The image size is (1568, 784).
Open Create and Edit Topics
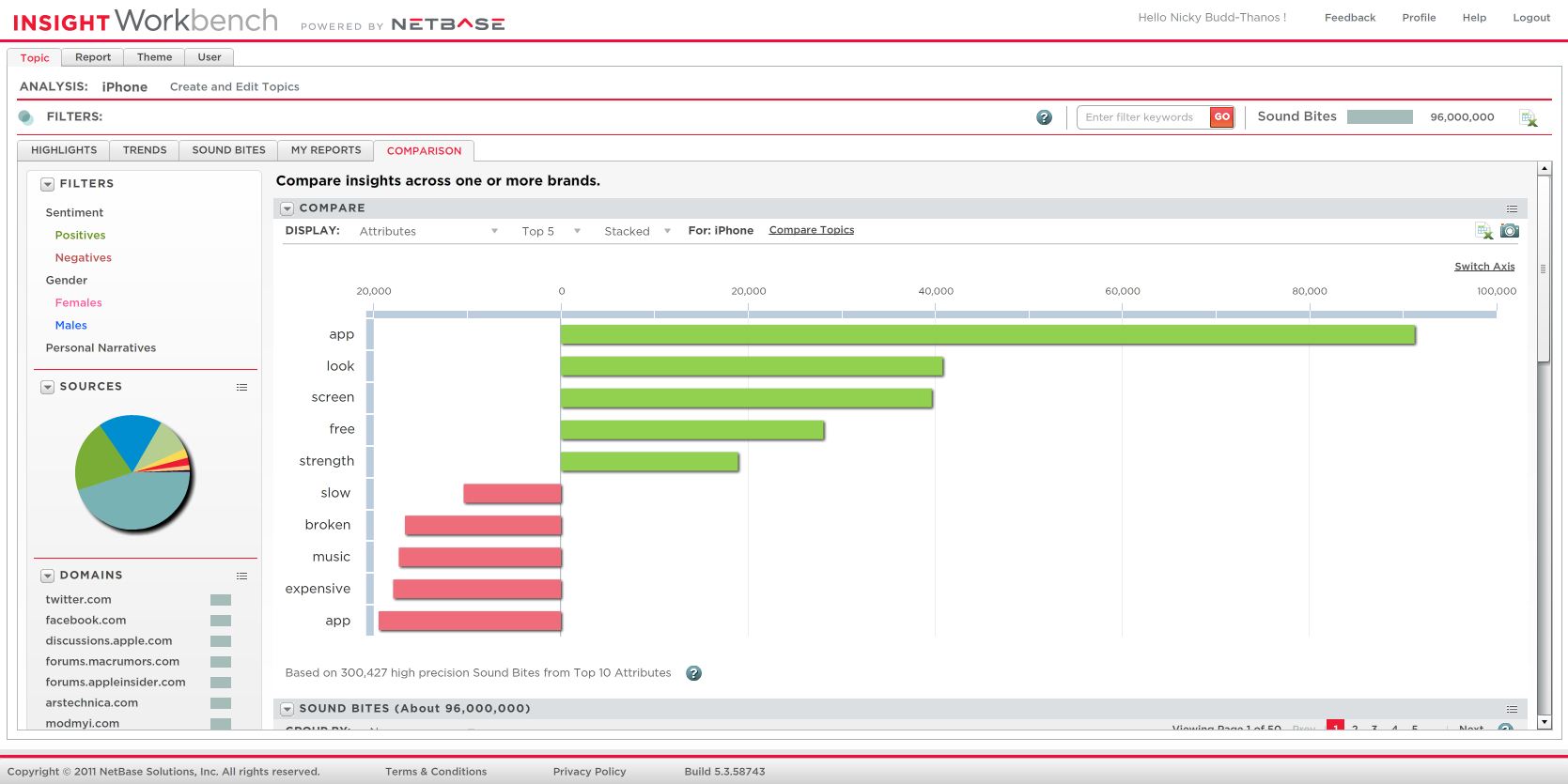[x=235, y=87]
